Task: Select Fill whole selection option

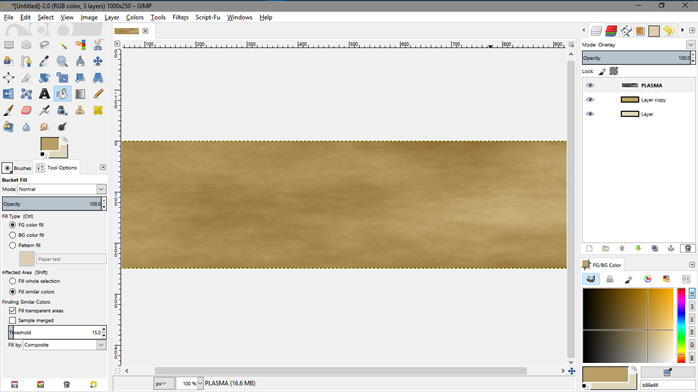Action: point(12,281)
